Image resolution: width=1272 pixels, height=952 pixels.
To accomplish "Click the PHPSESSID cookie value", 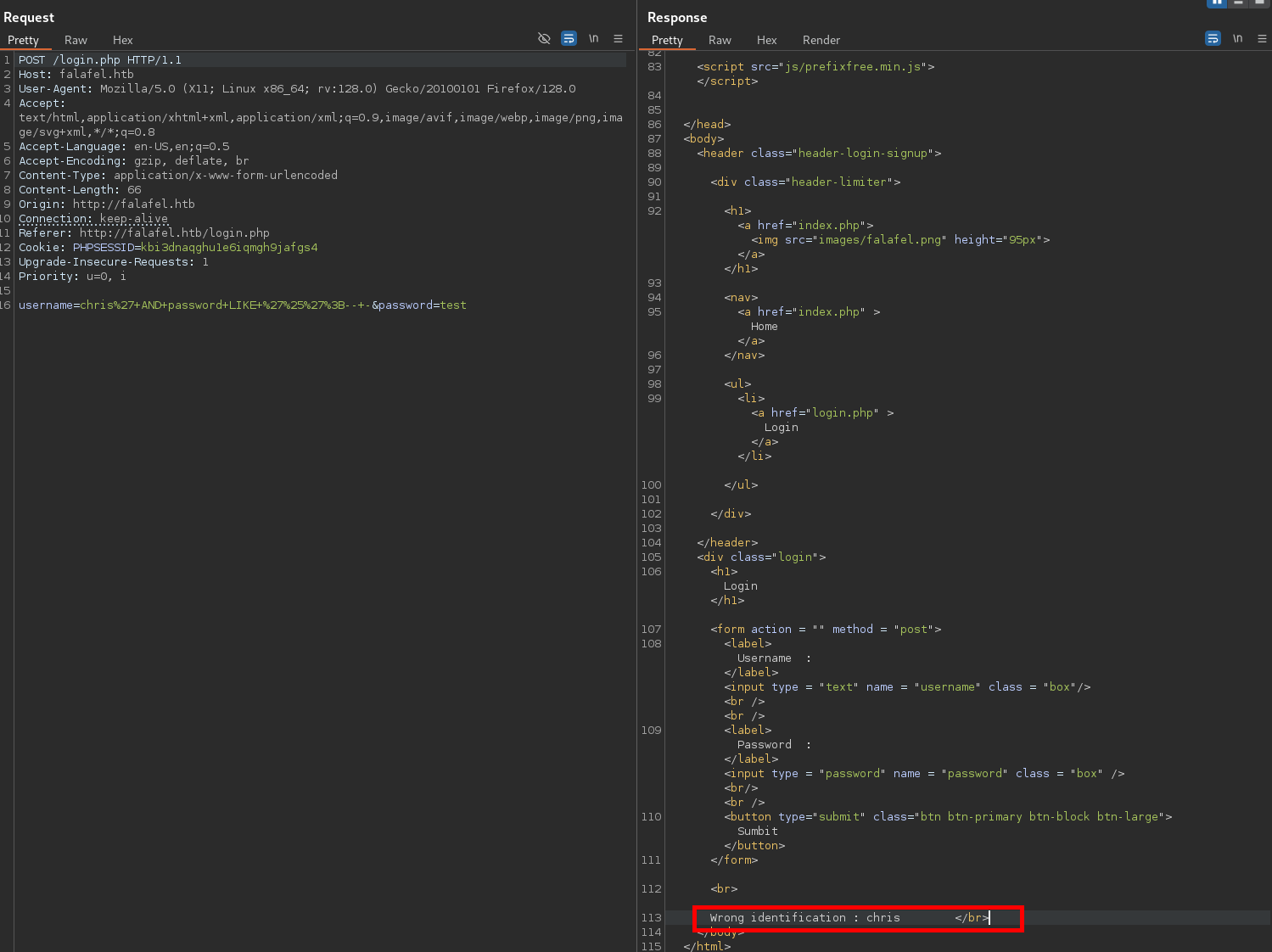I will pyautogui.click(x=229, y=248).
